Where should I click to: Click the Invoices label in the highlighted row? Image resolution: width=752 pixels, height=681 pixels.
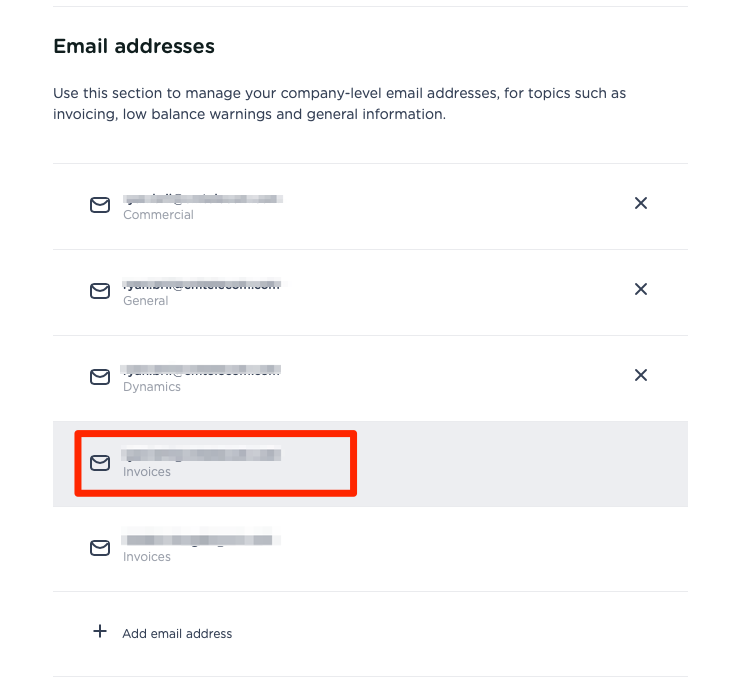click(147, 472)
